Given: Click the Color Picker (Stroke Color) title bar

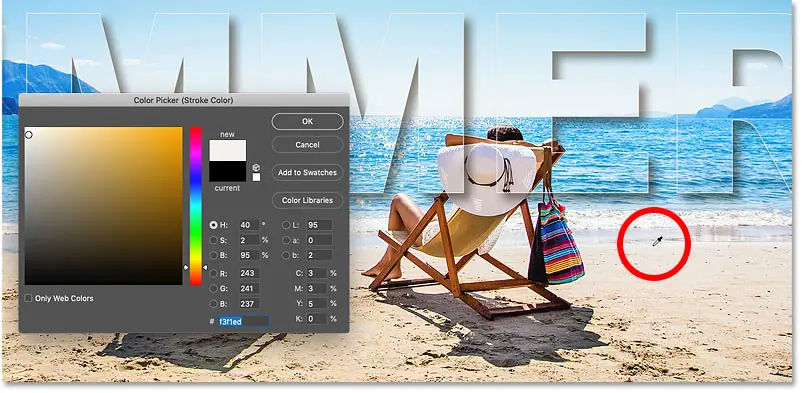Looking at the screenshot, I should click(184, 100).
